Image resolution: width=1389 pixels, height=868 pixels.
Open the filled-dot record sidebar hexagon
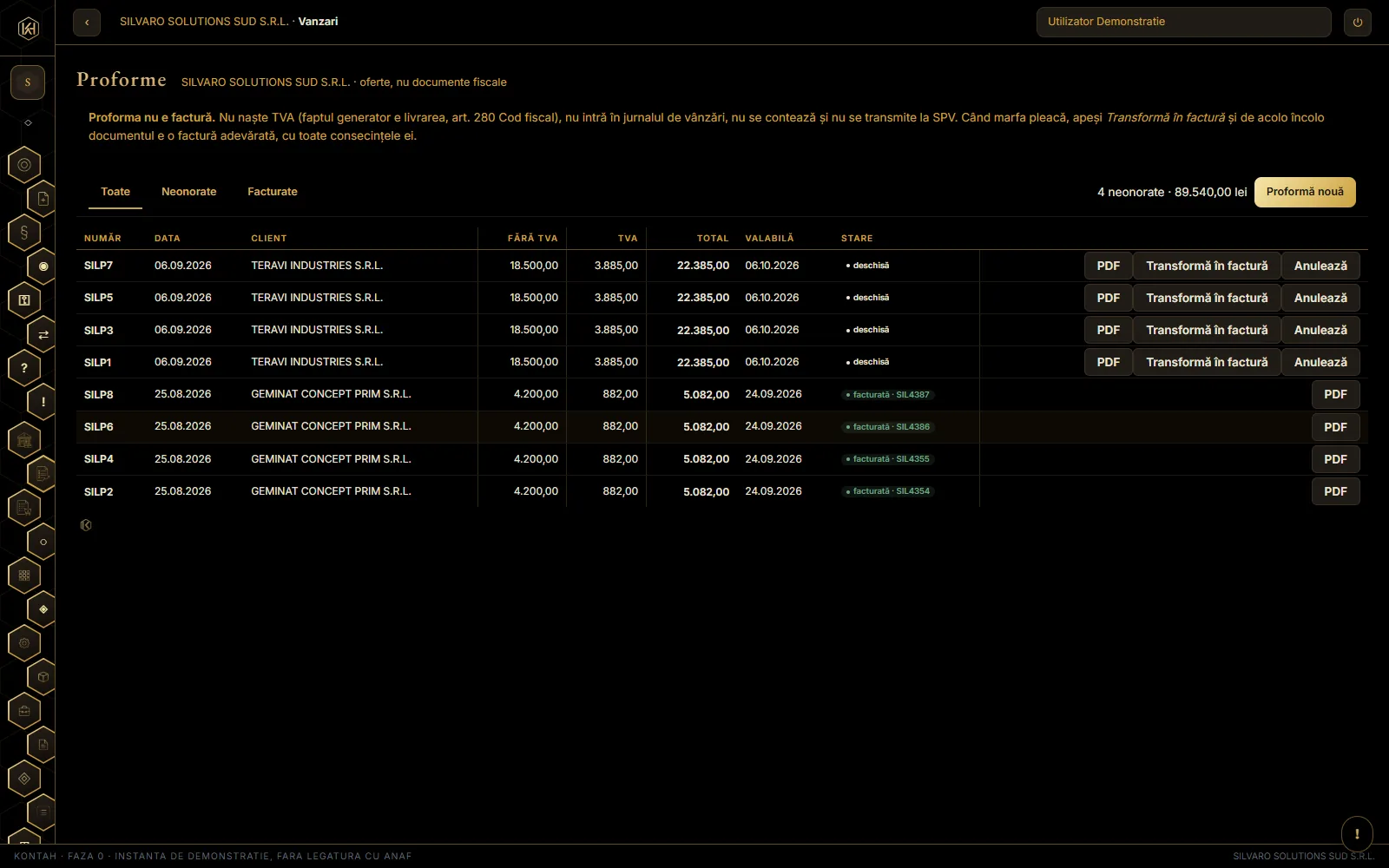coord(43,266)
